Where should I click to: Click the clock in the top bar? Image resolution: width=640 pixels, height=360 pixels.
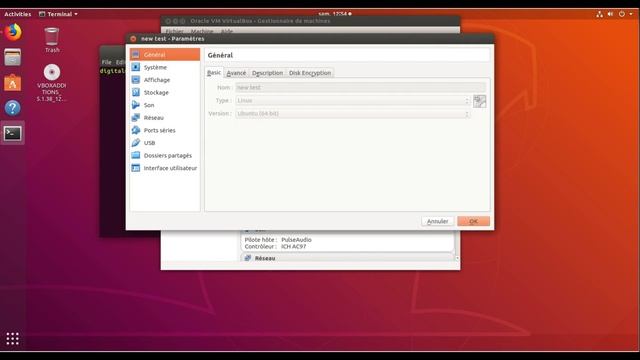pyautogui.click(x=335, y=14)
